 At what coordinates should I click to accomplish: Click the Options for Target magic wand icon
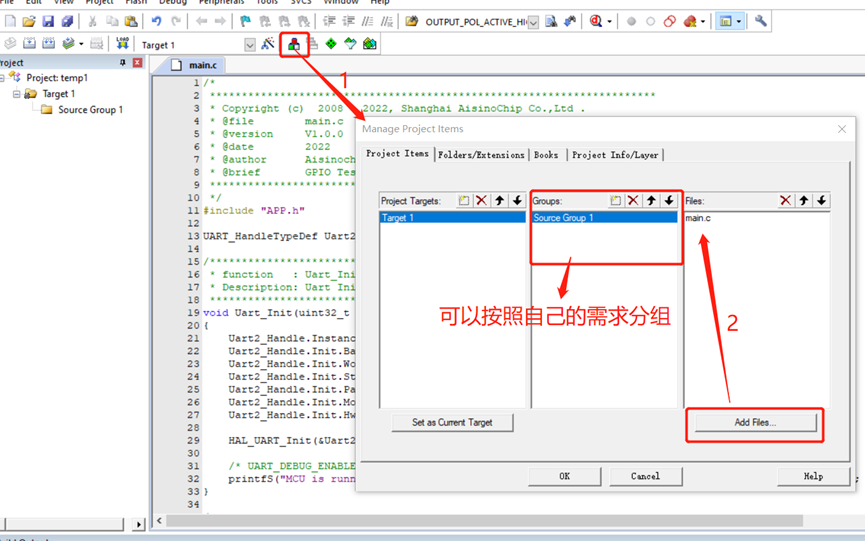click(268, 44)
